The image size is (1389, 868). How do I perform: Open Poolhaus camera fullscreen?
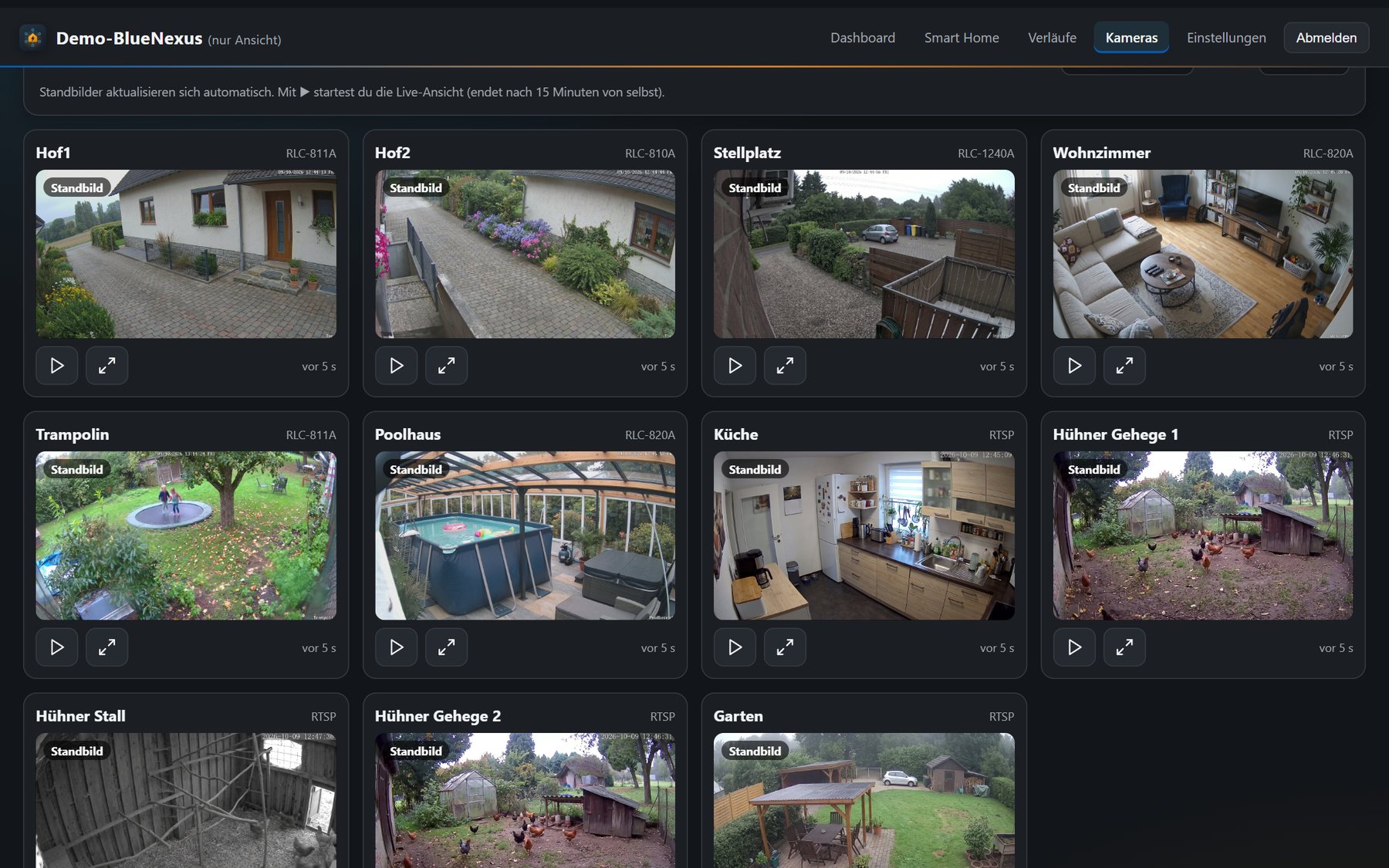446,647
